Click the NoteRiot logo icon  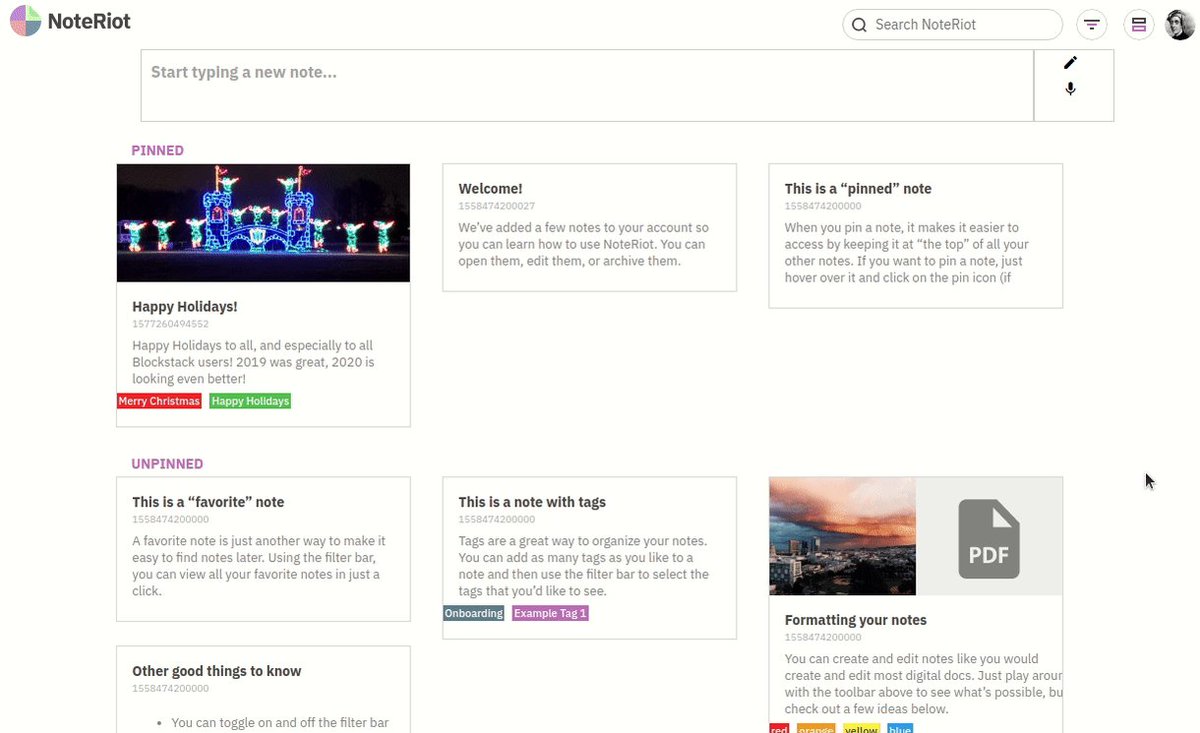coord(25,21)
